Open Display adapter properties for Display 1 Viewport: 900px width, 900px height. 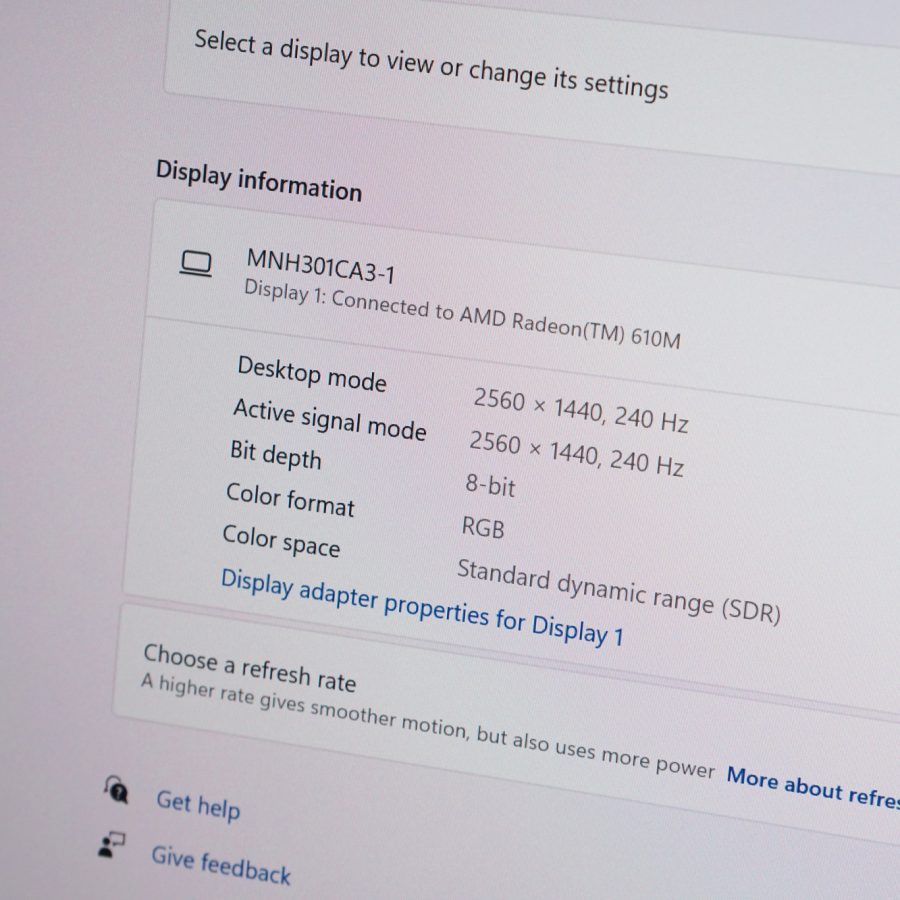coord(422,607)
